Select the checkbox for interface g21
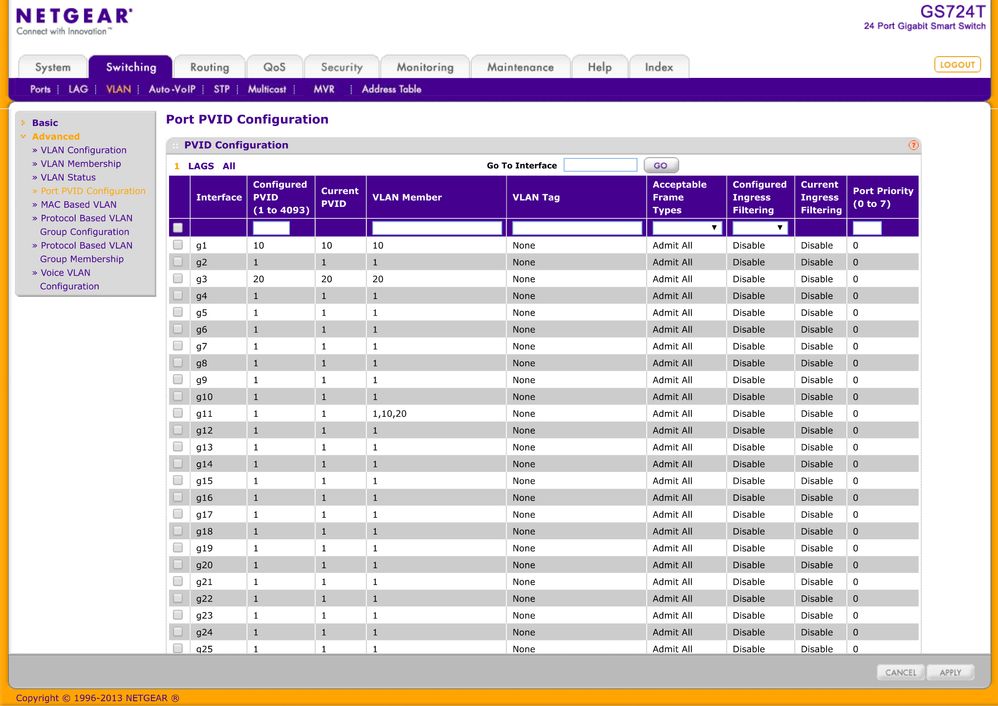Viewport: 998px width, 706px height. point(178,581)
